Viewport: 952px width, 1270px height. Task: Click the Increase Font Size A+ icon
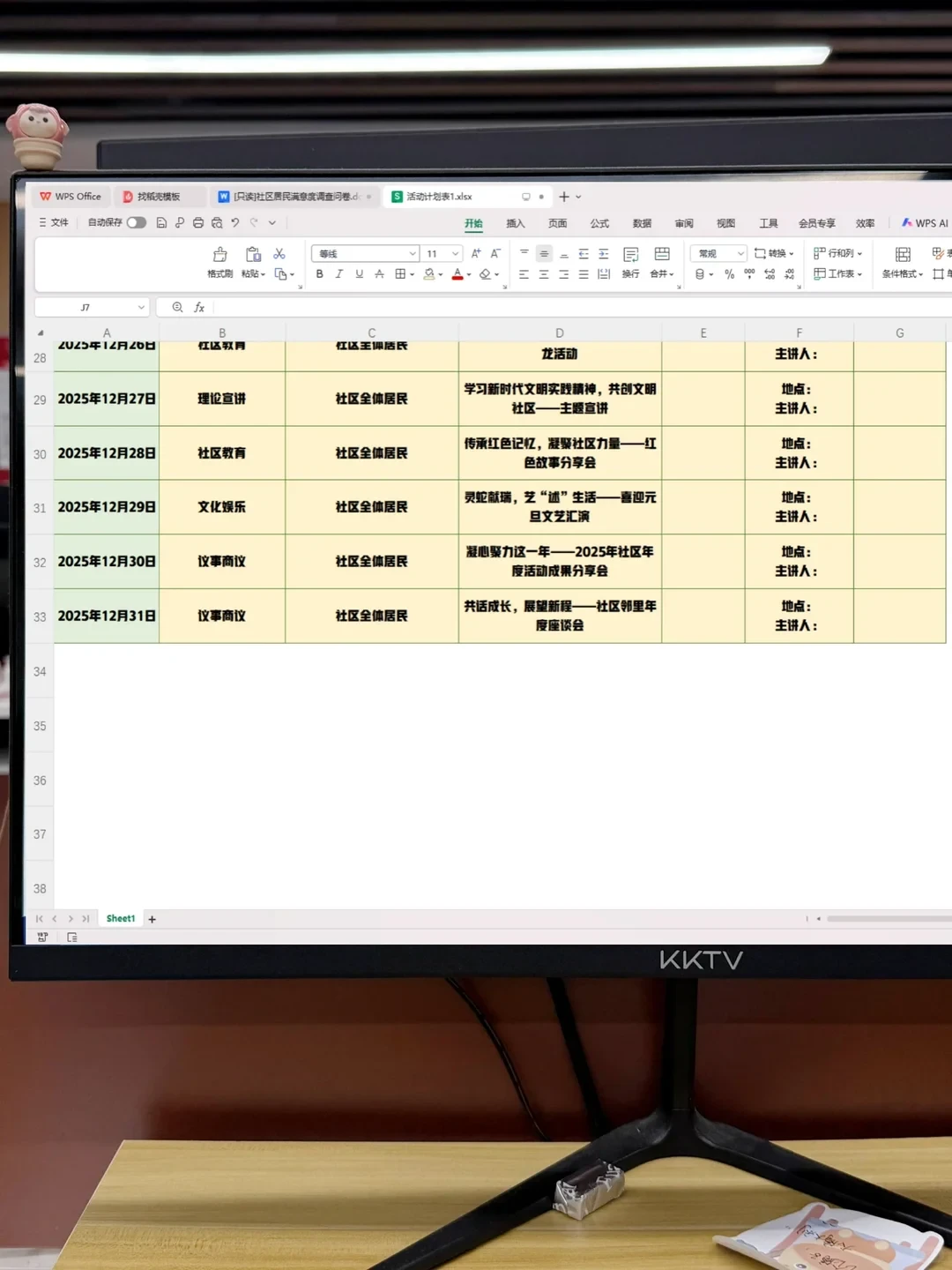(476, 253)
